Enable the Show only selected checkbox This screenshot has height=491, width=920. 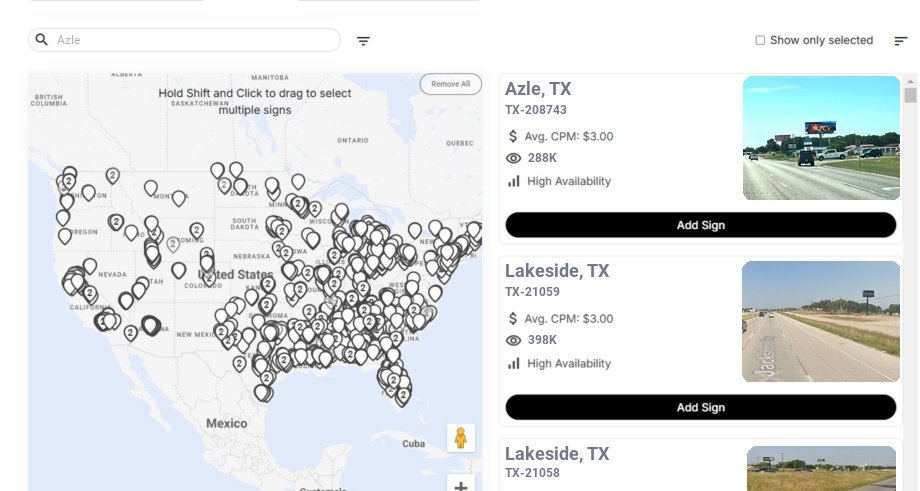760,41
